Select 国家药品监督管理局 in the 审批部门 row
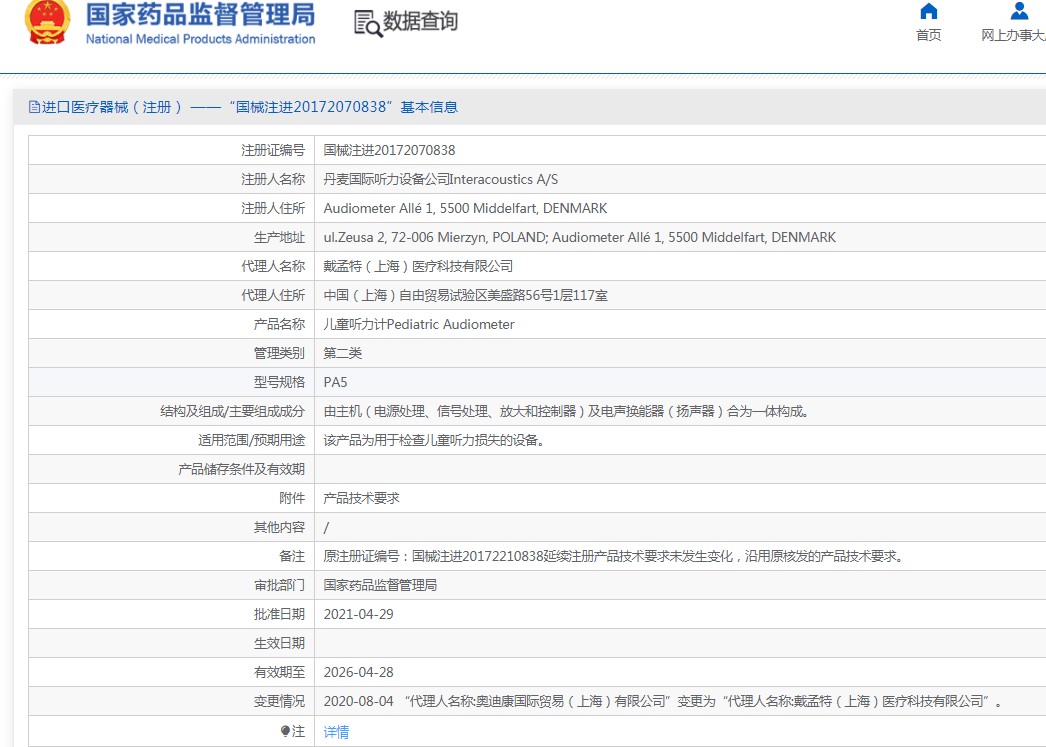This screenshot has width=1046, height=747. pos(380,585)
